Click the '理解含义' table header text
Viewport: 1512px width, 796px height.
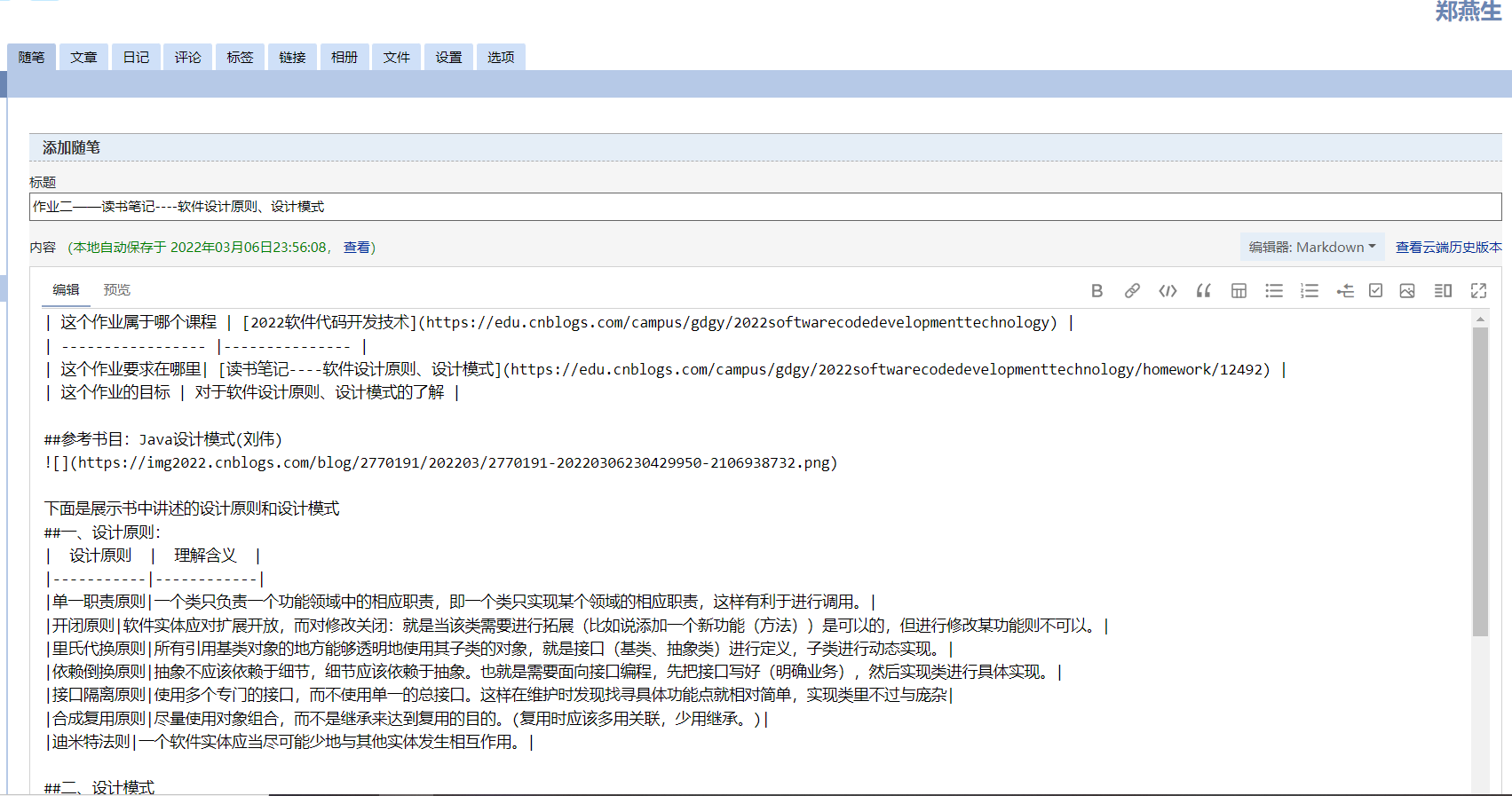click(205, 556)
